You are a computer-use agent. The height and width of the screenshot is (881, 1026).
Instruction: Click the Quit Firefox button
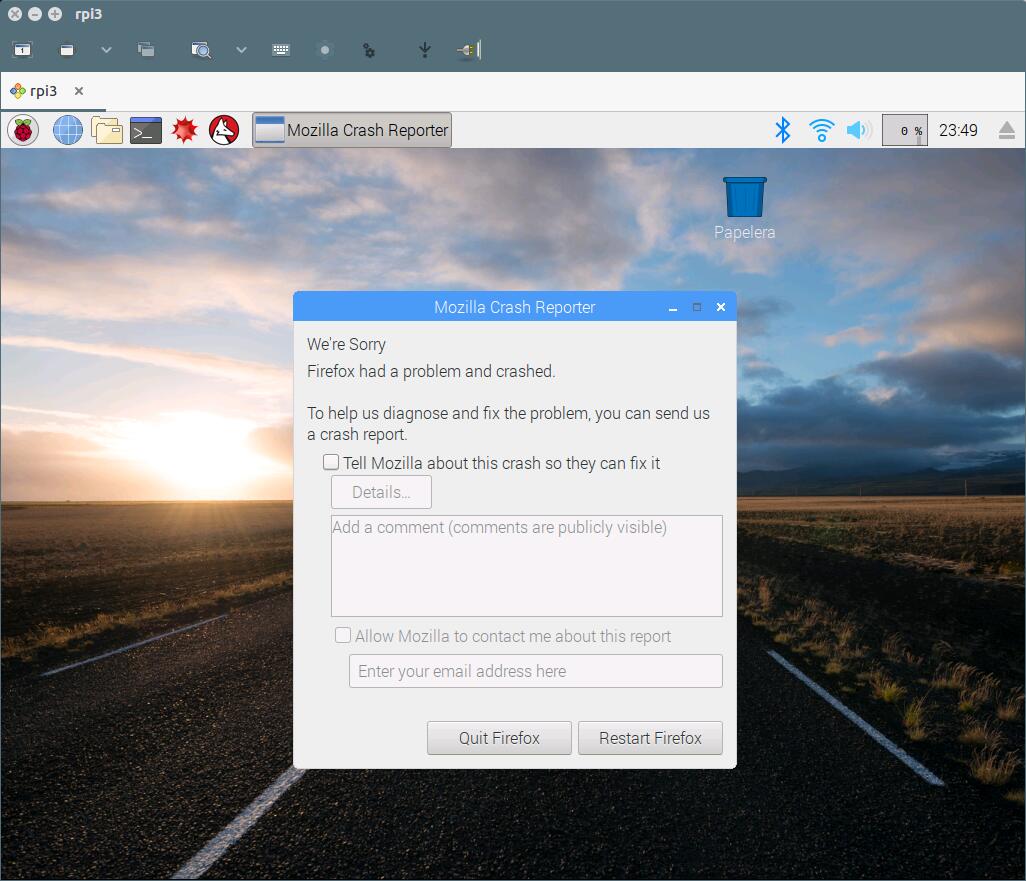point(499,738)
